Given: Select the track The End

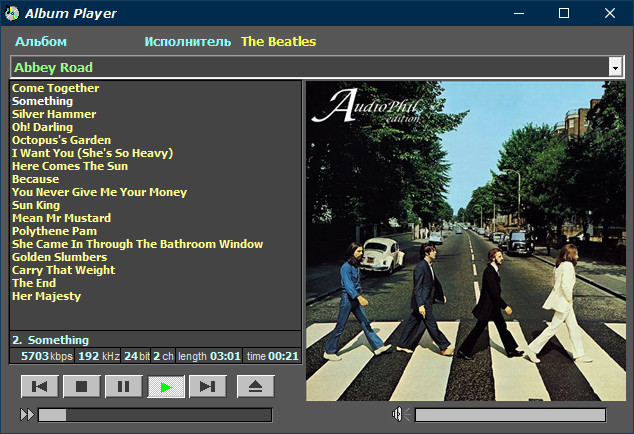Looking at the screenshot, I should coord(34,283).
